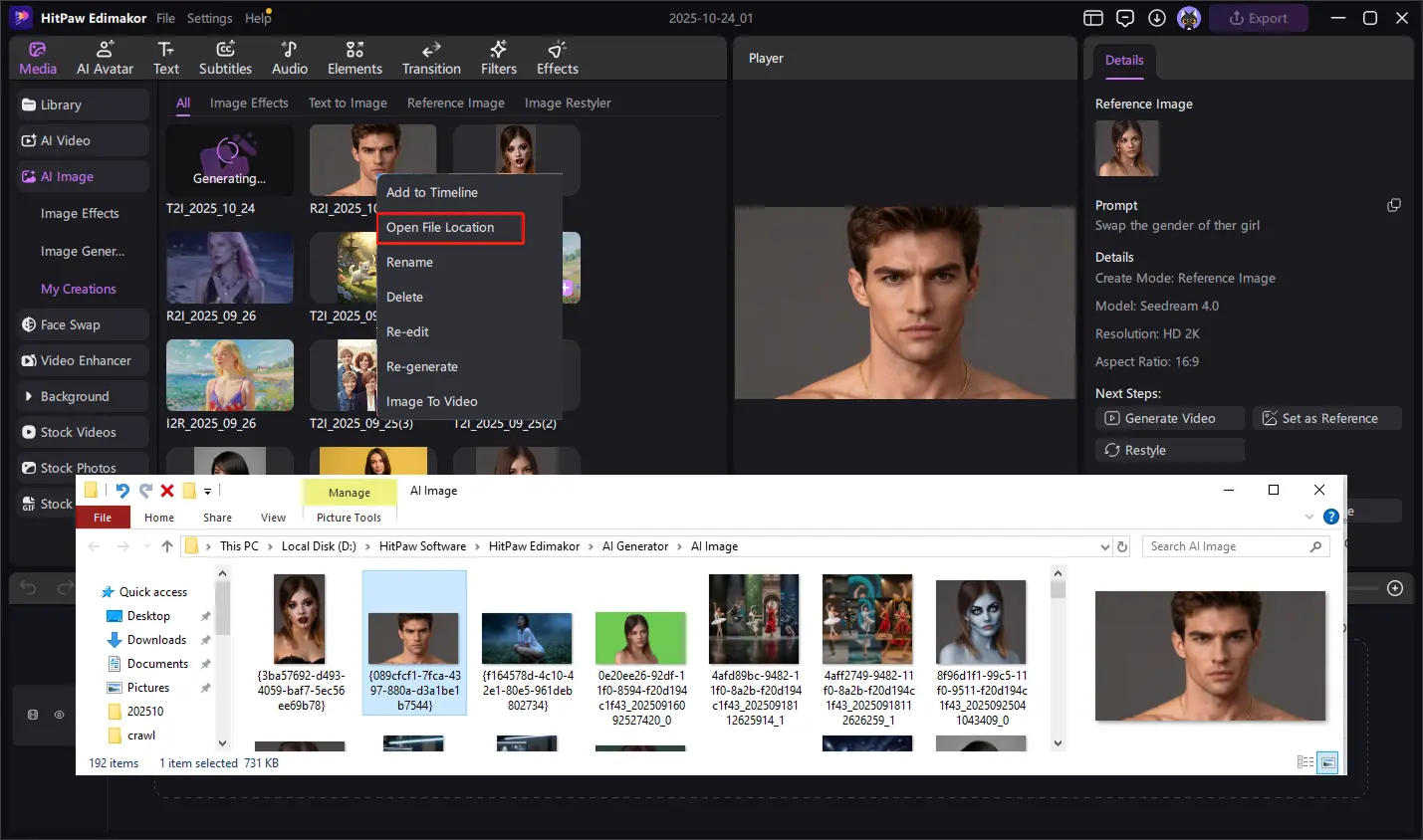Click the Set as Reference button

point(1326,419)
